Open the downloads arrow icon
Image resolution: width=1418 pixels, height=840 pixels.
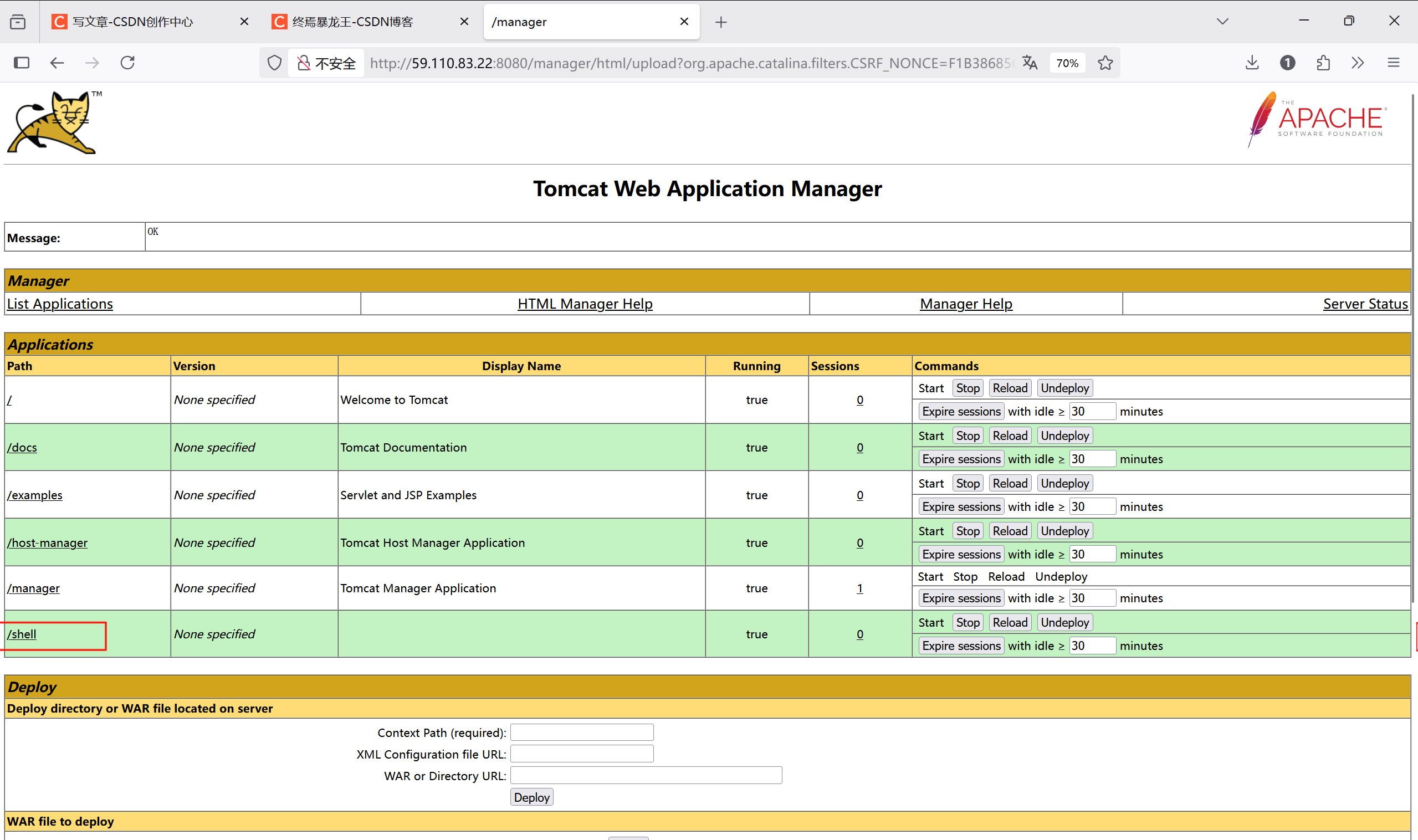pyautogui.click(x=1252, y=62)
